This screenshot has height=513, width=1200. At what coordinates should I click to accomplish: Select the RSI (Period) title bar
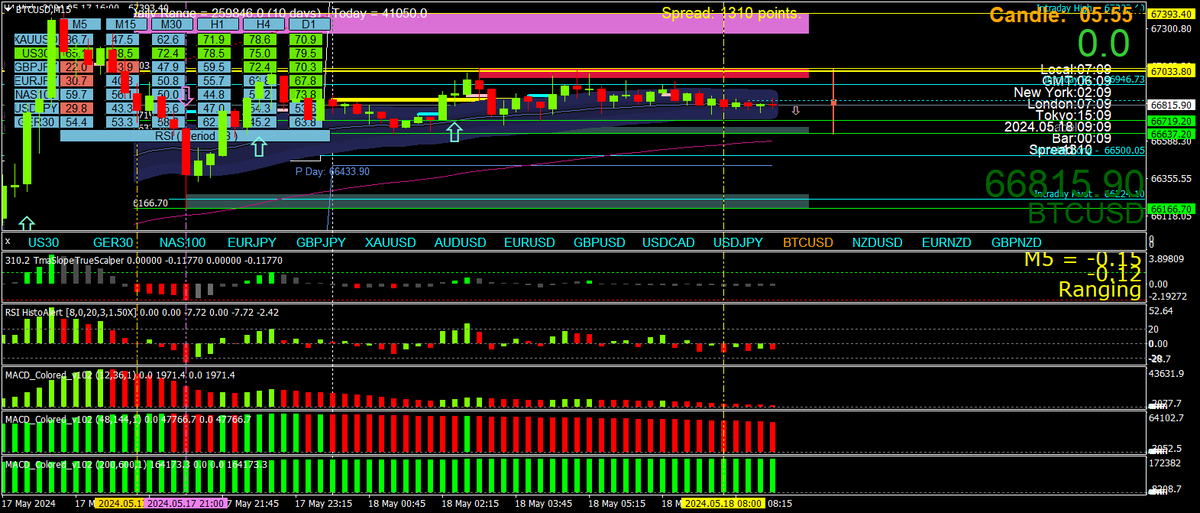193,136
